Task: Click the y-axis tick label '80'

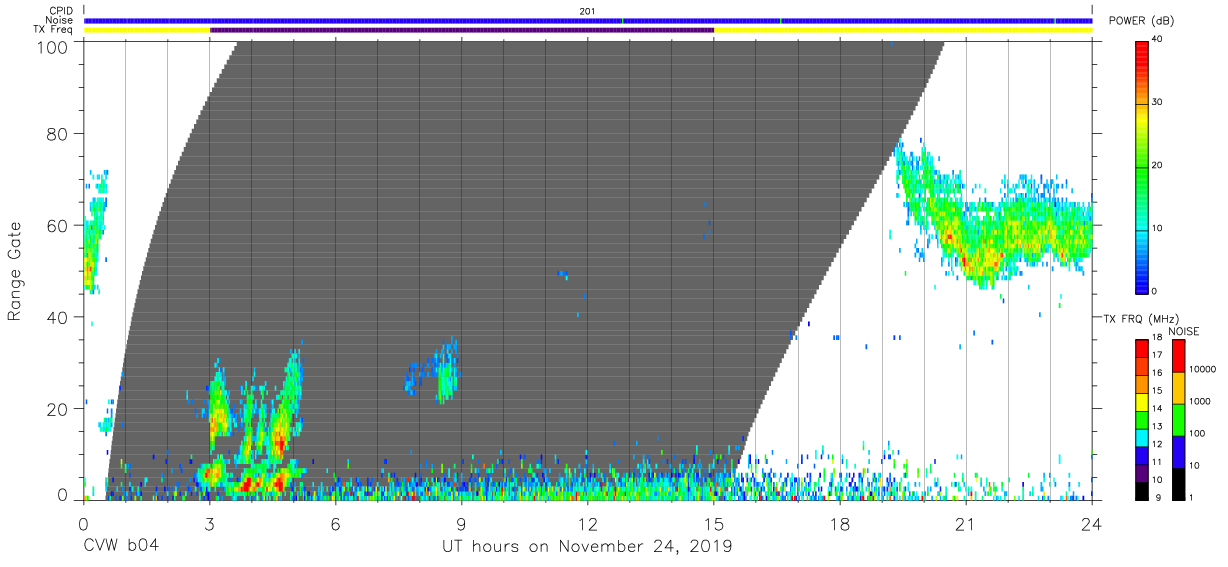Action: click(59, 134)
